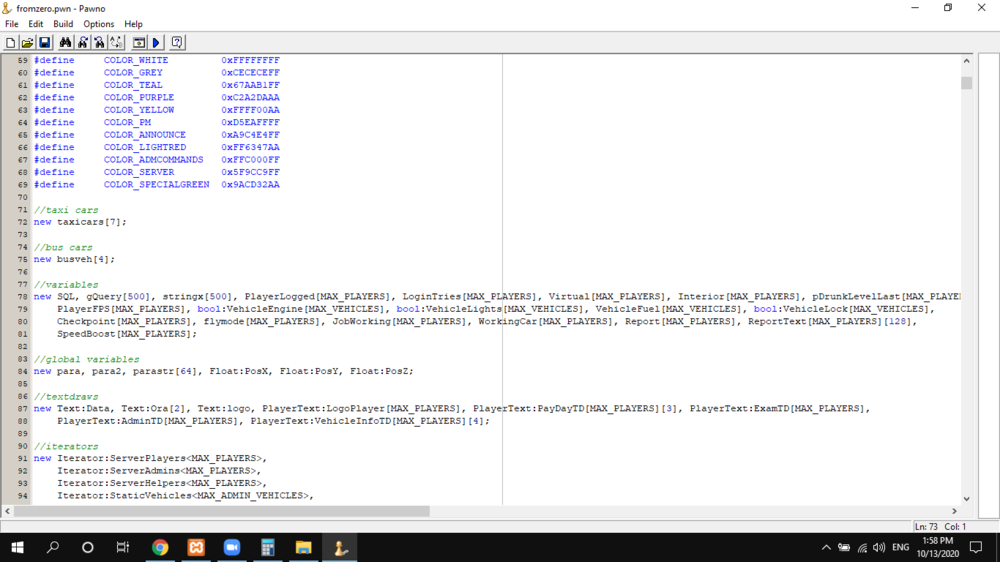The image size is (1000, 562).
Task: Click the //global variables comment
Action: click(x=87, y=359)
